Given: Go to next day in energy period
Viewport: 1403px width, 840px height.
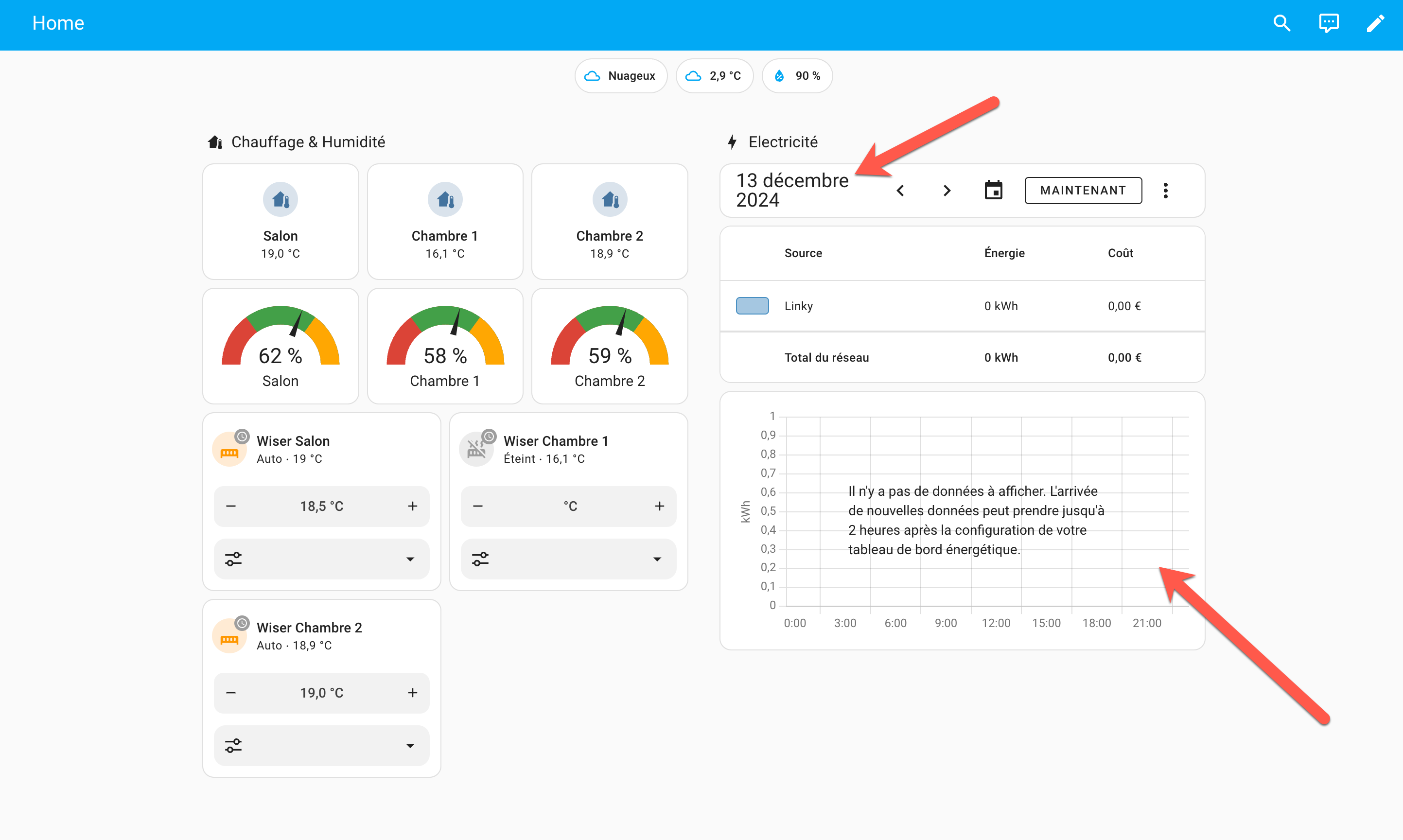Looking at the screenshot, I should 947,190.
